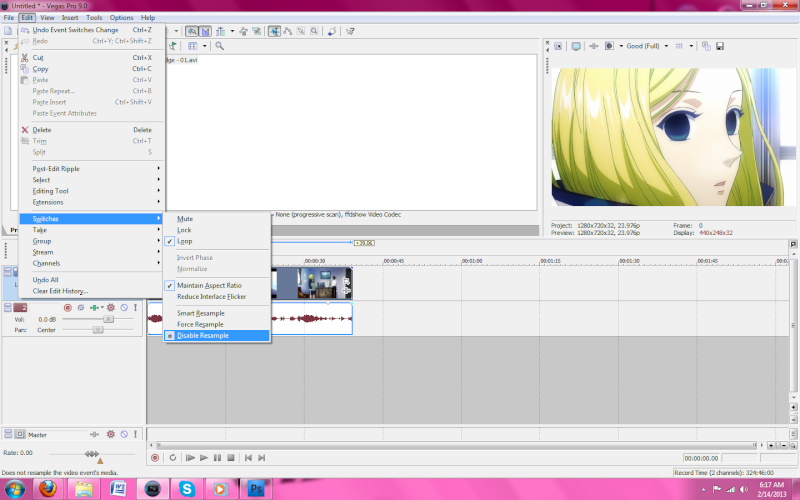This screenshot has width=800, height=500.
Task: Click Split Screen View icon in preview
Action: click(609, 46)
